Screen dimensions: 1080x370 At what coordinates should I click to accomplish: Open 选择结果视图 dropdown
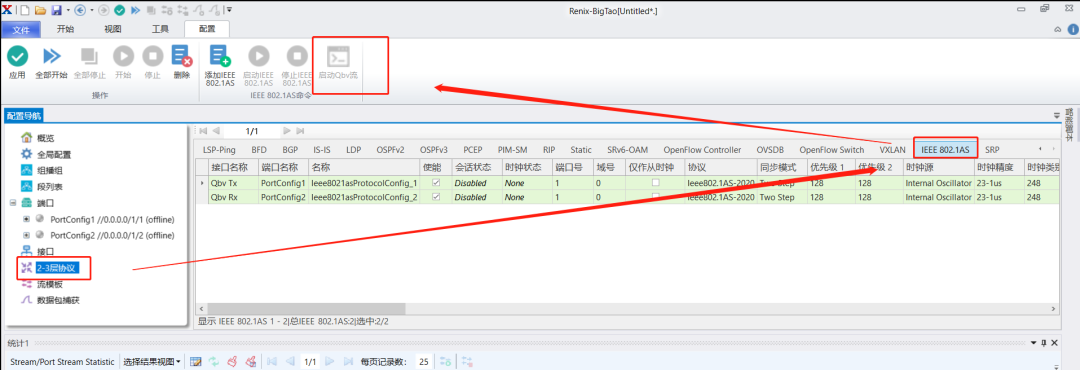point(152,361)
